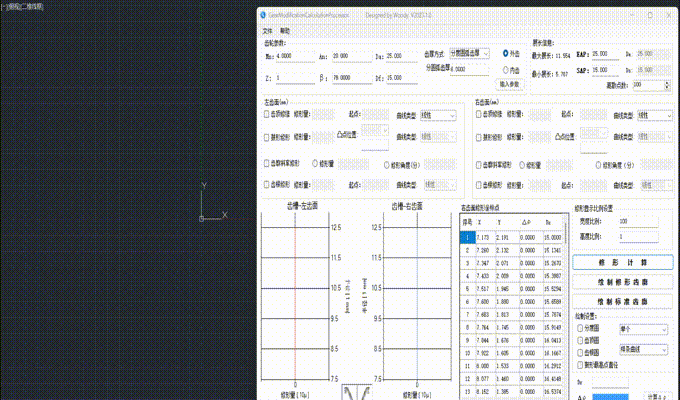Open left flank tip relief 曲线类型 dropdown
The width and height of the screenshot is (680, 400).
(x=438, y=115)
